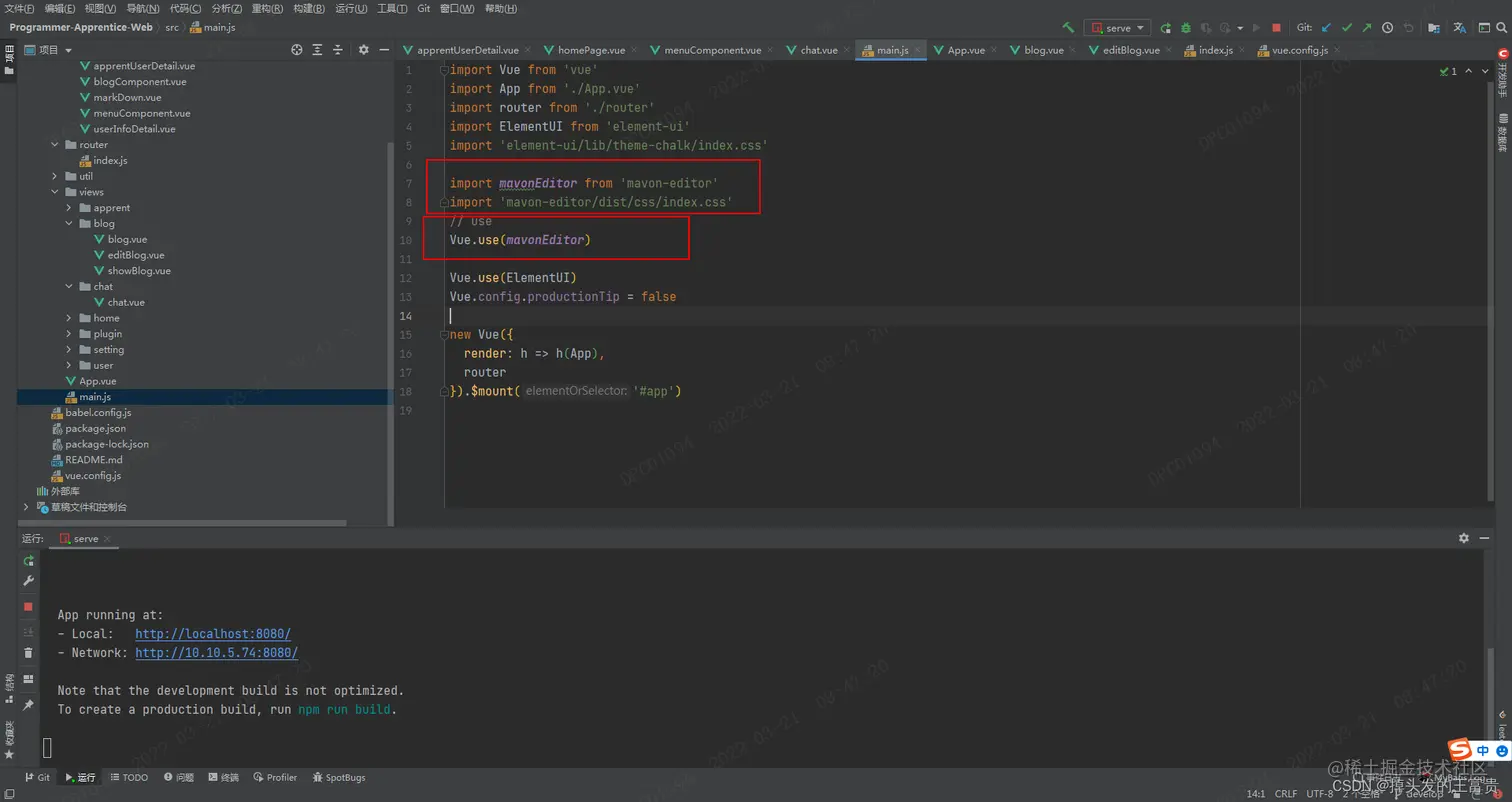1512x802 pixels.
Task: Start debugging with the bug icon
Action: click(1186, 28)
